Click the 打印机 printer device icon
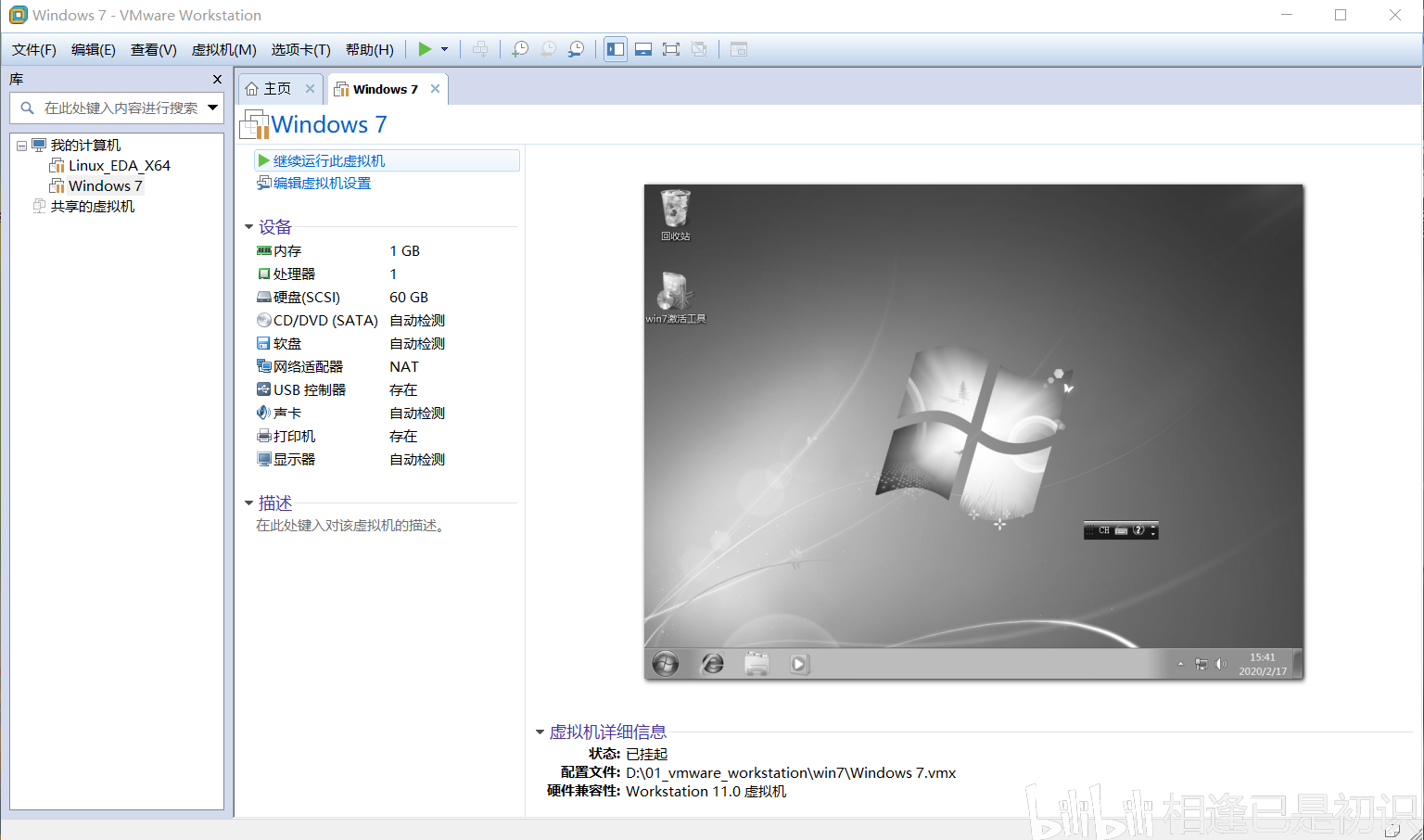This screenshot has height=840, width=1424. [x=264, y=436]
